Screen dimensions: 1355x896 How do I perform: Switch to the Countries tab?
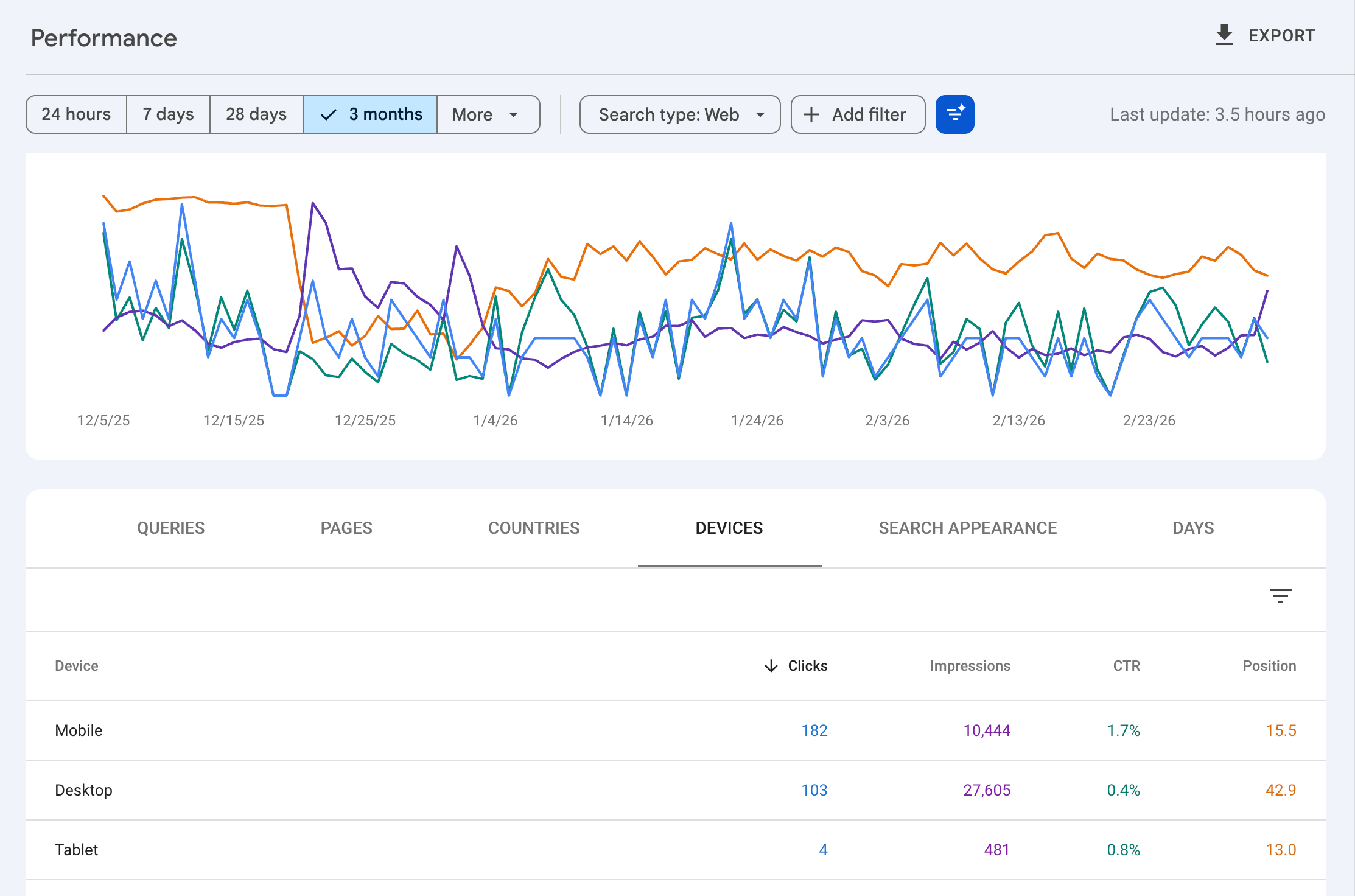534,528
